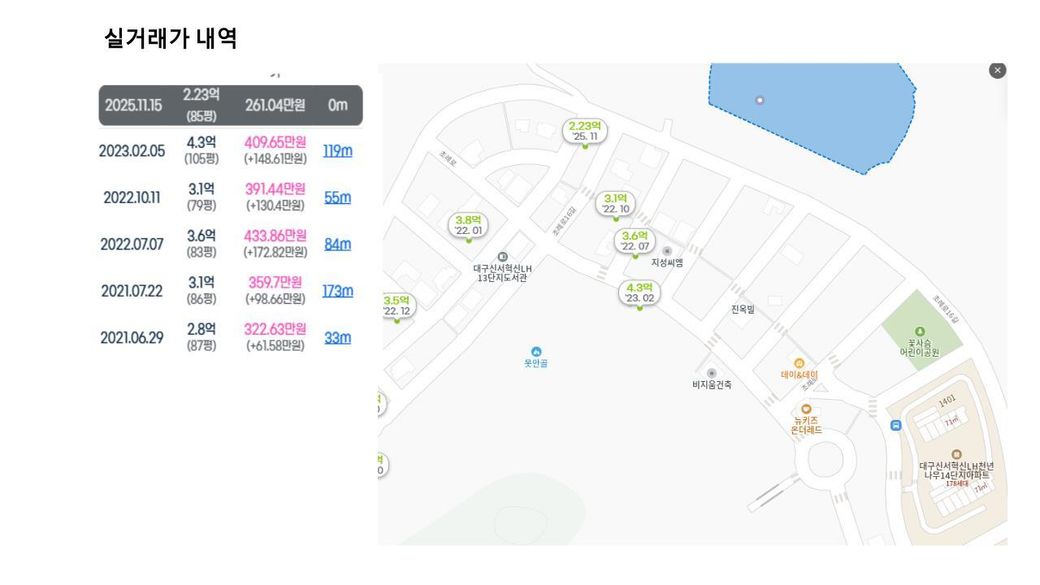The width and height of the screenshot is (1040, 585).
Task: Click the 대구신서혁신LH 13단지도서관 library icon
Action: [x=502, y=256]
